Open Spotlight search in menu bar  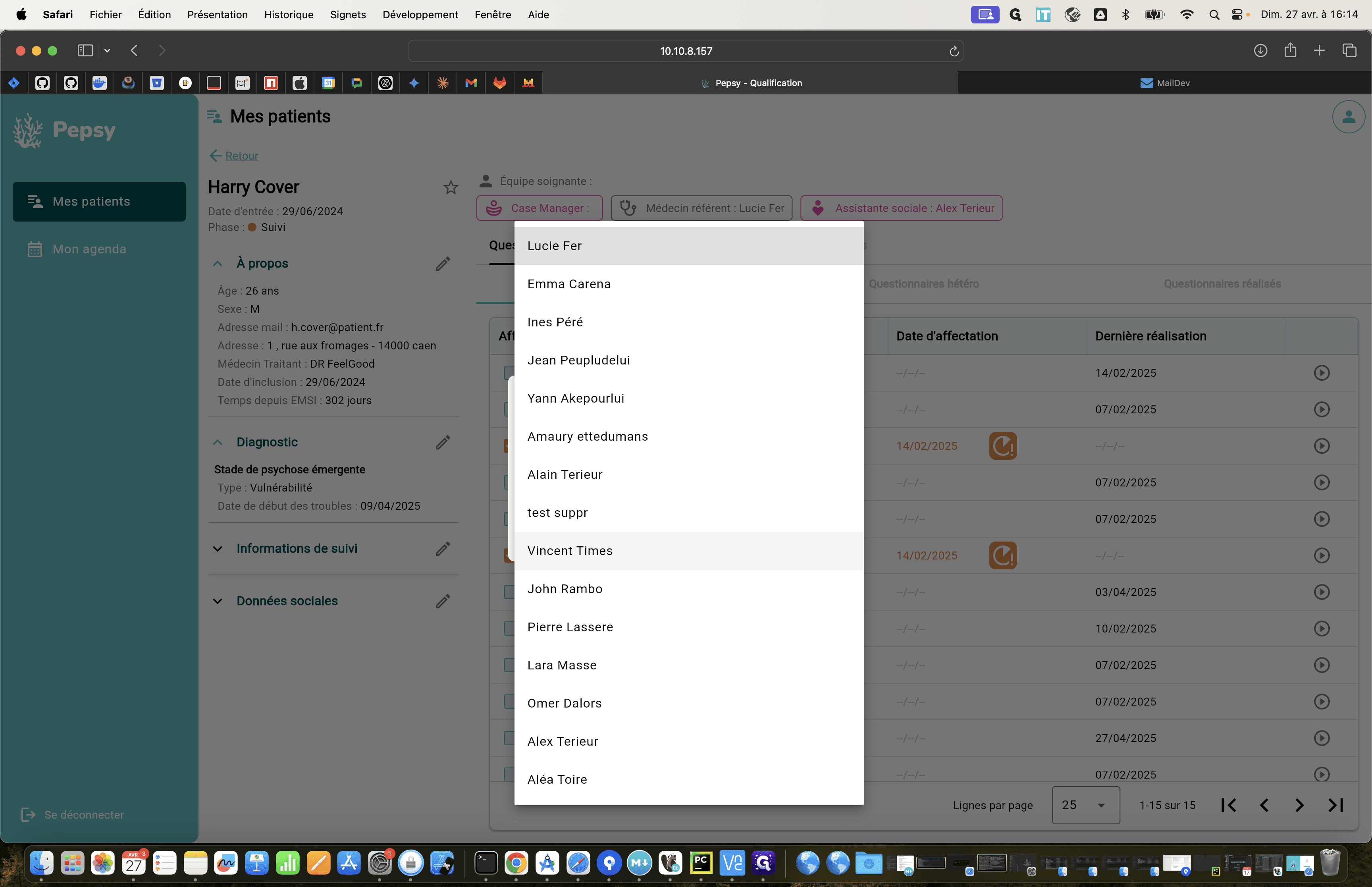point(1214,14)
